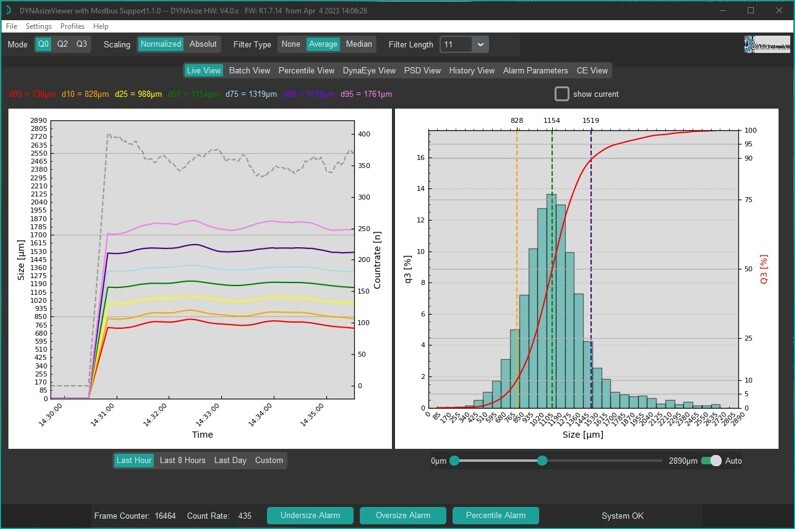Toggle the d05 = 730µm percentile label
The width and height of the screenshot is (795, 529).
(x=32, y=94)
